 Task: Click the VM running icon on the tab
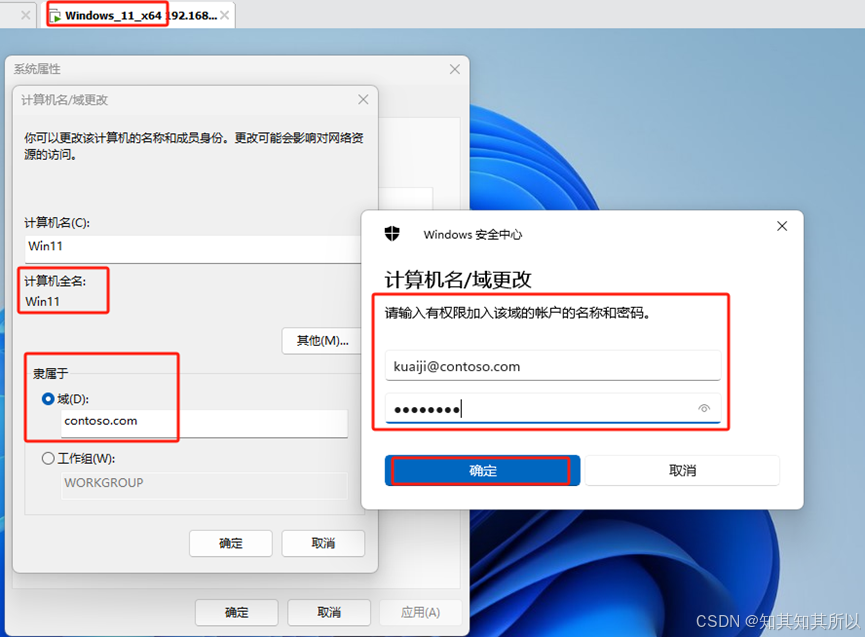pyautogui.click(x=55, y=17)
